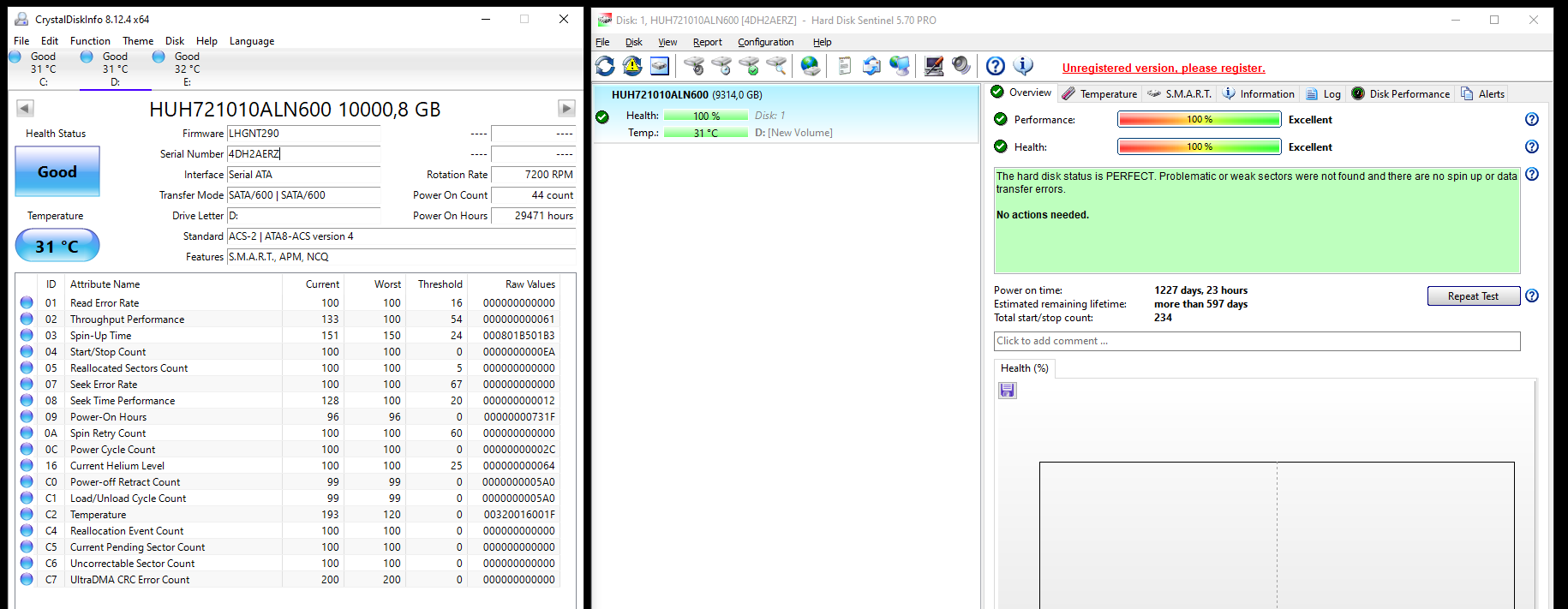Select the Overview tab
This screenshot has width=1568, height=609.
[1020, 93]
